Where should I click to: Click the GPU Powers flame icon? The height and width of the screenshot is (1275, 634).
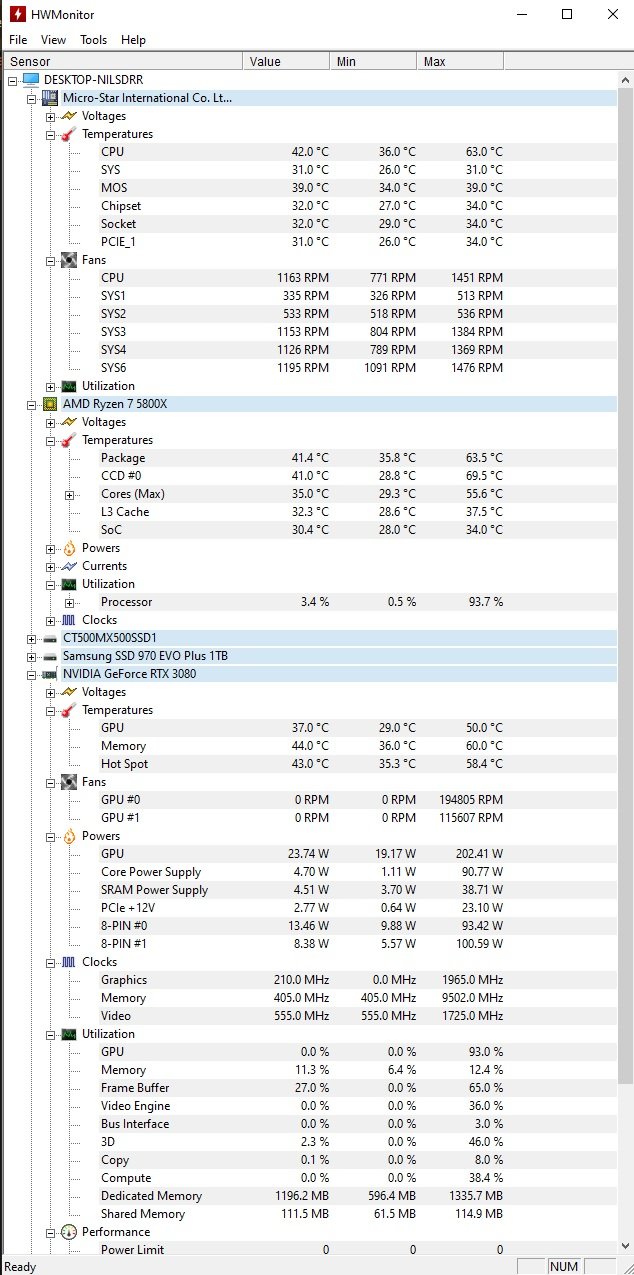[68, 836]
